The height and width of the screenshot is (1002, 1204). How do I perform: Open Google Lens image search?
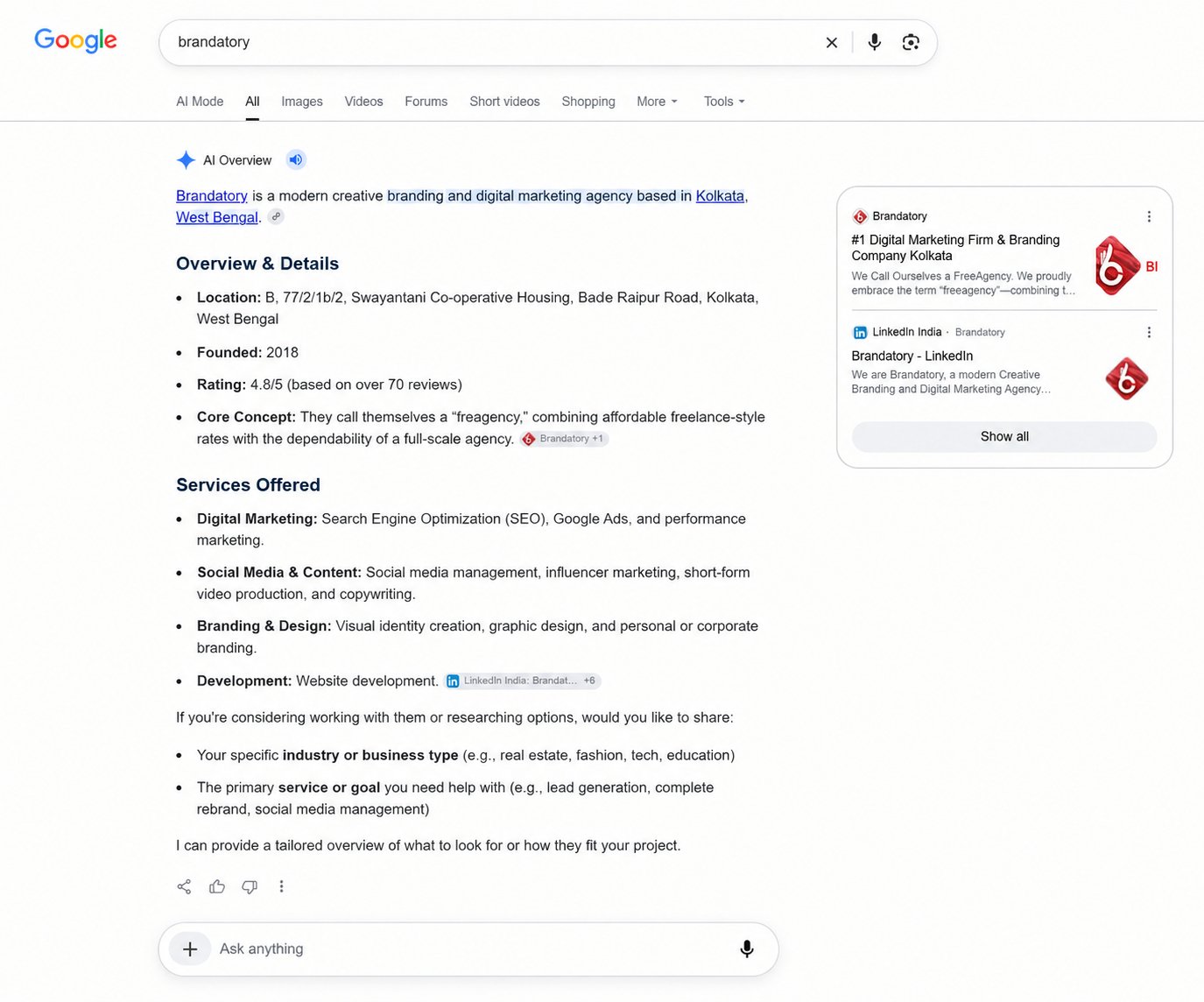point(911,42)
